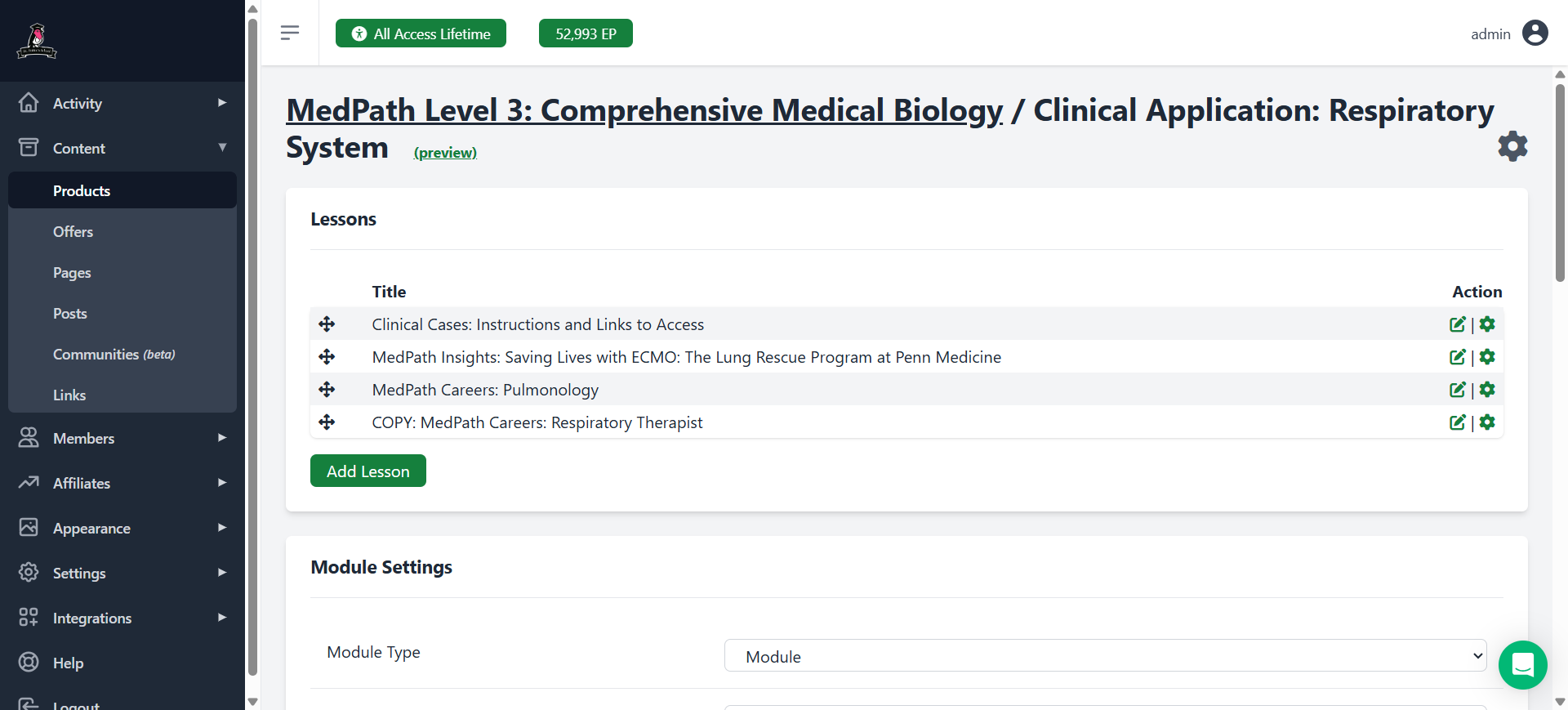Collapse the Content sidebar section

pyautogui.click(x=122, y=149)
